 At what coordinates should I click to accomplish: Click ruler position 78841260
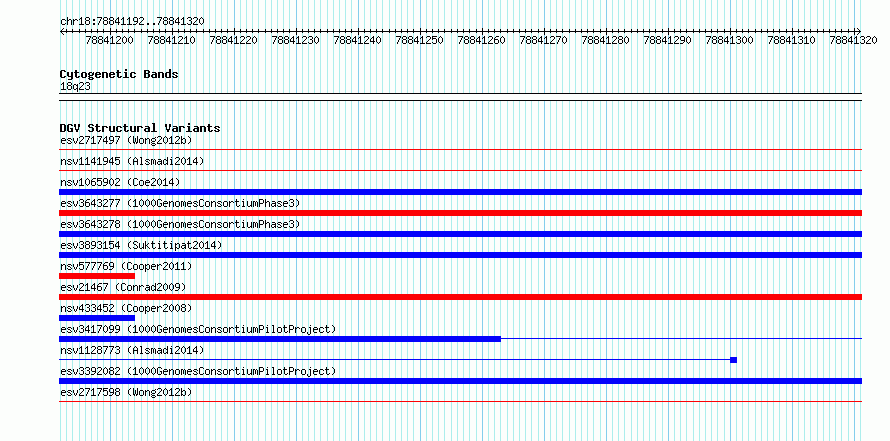(x=481, y=40)
